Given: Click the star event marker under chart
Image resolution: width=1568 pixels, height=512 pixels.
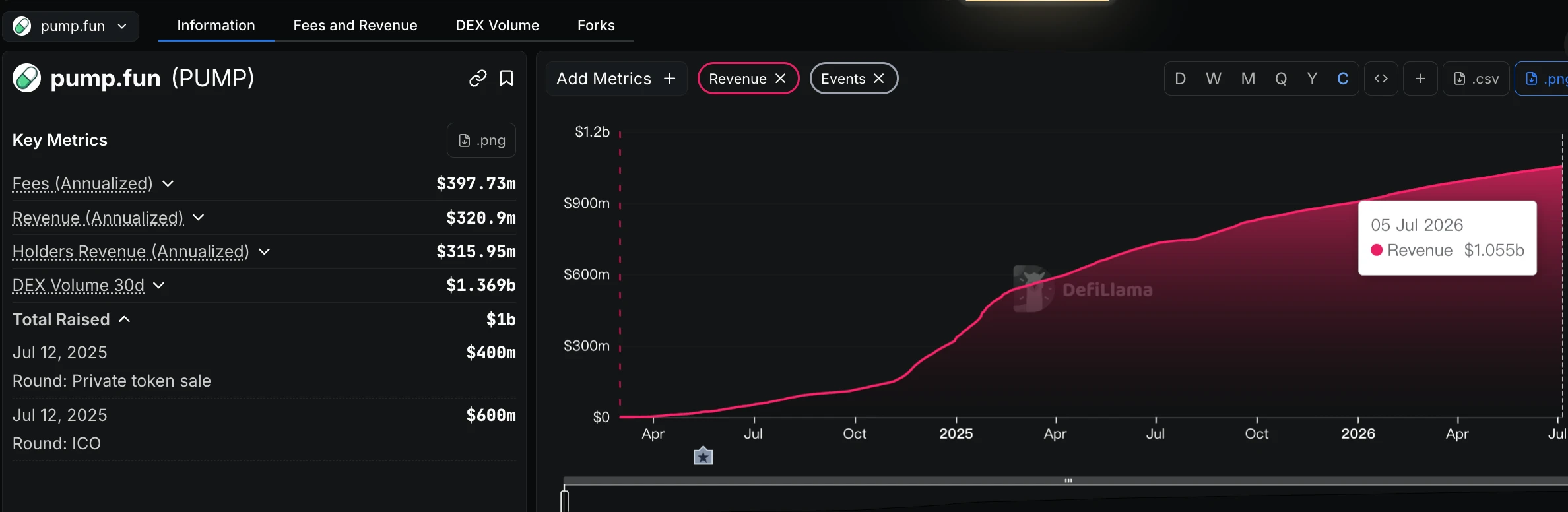Looking at the screenshot, I should (703, 456).
